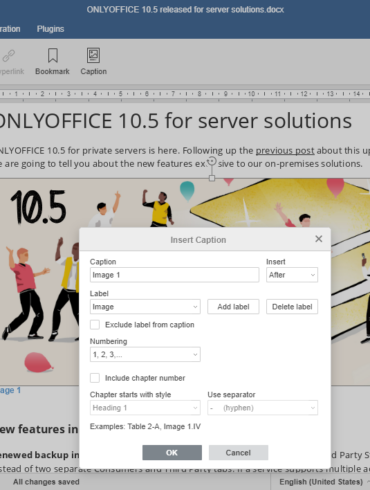Viewport: 370px width, 490px height.
Task: Open Chapter starts with style dropdown
Action: [145, 408]
